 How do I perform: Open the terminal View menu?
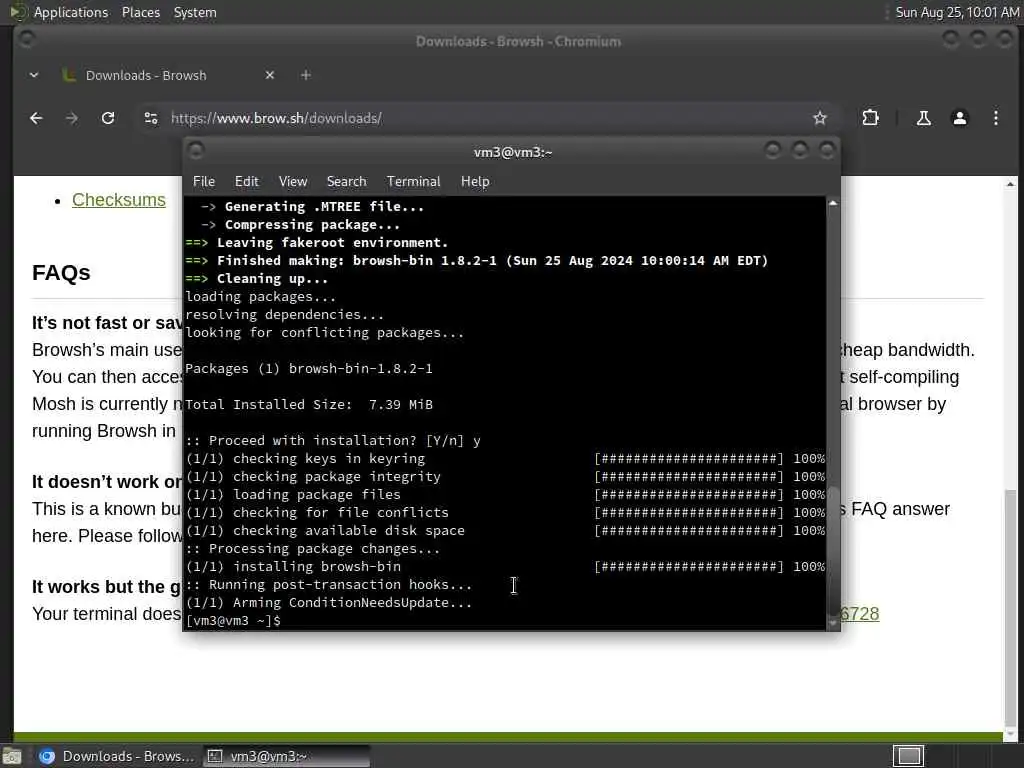tap(293, 182)
